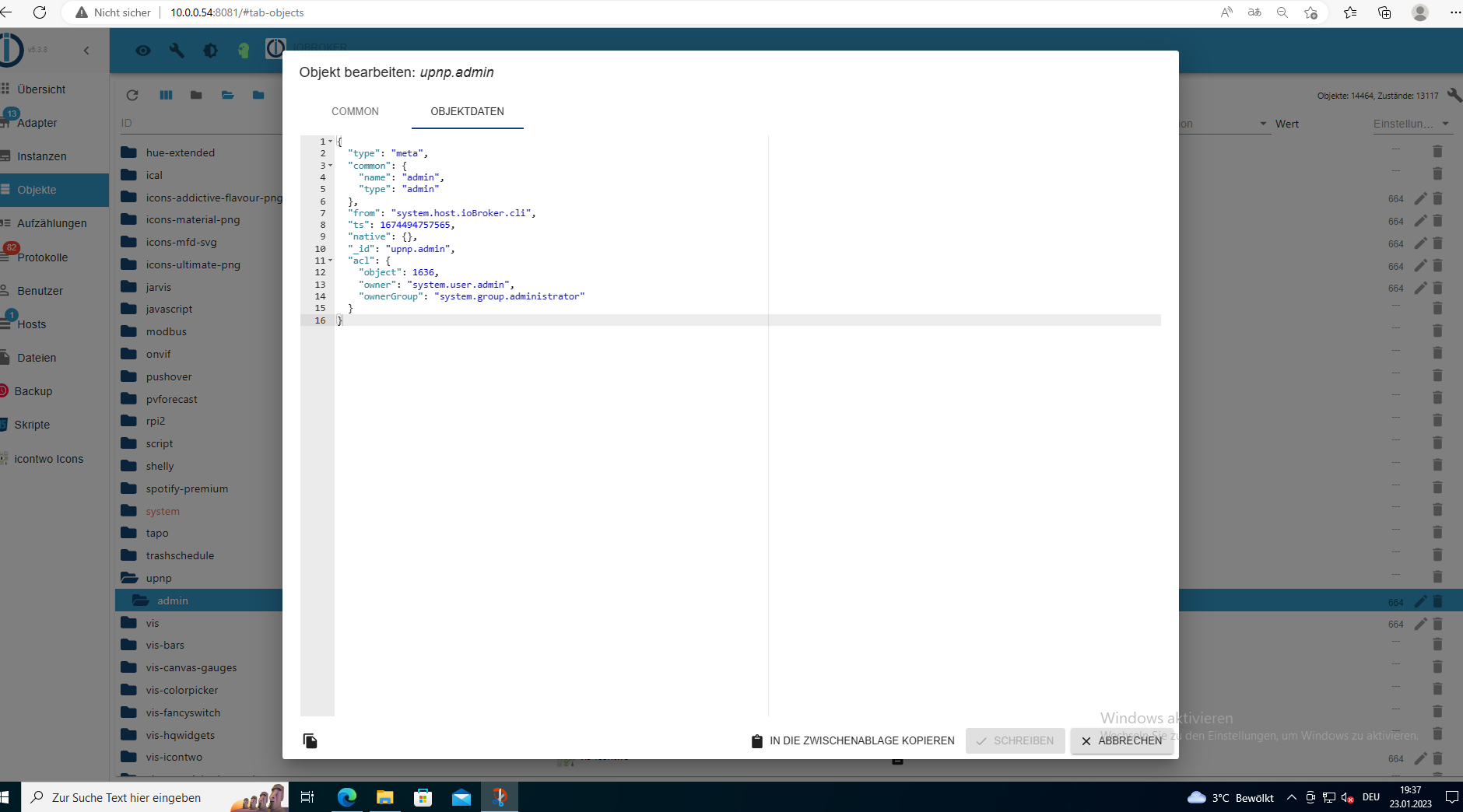Collapse the left sidebar with the chevron
The width and height of the screenshot is (1463, 812).
point(86,51)
